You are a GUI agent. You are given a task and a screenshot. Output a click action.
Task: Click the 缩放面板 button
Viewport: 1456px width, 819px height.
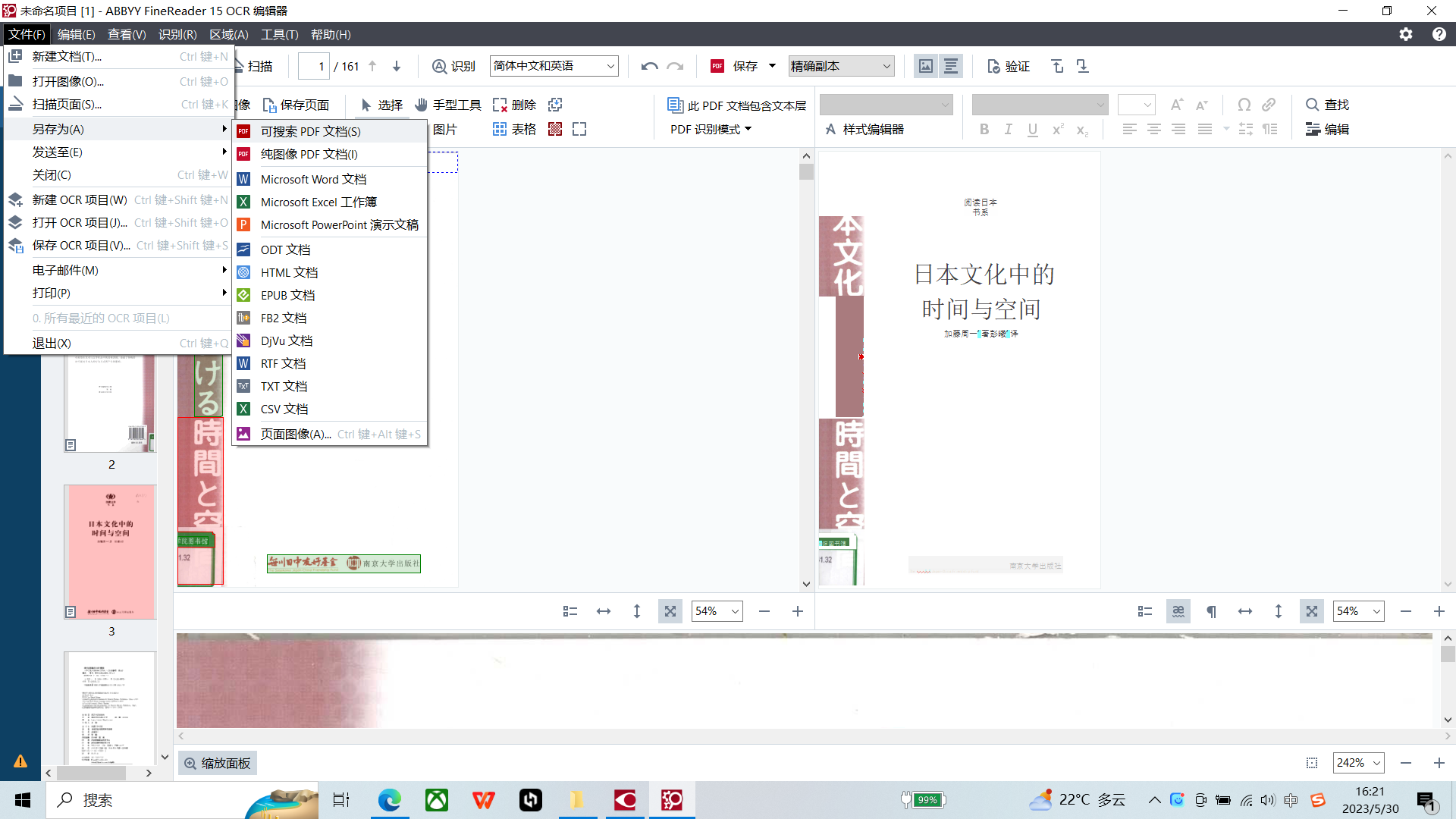[218, 763]
